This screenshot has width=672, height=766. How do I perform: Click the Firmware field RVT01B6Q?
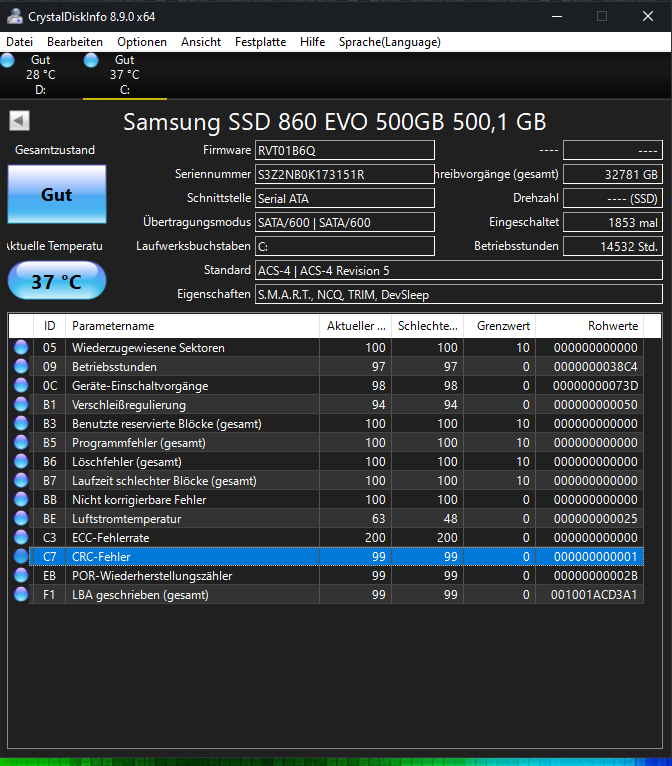click(345, 150)
